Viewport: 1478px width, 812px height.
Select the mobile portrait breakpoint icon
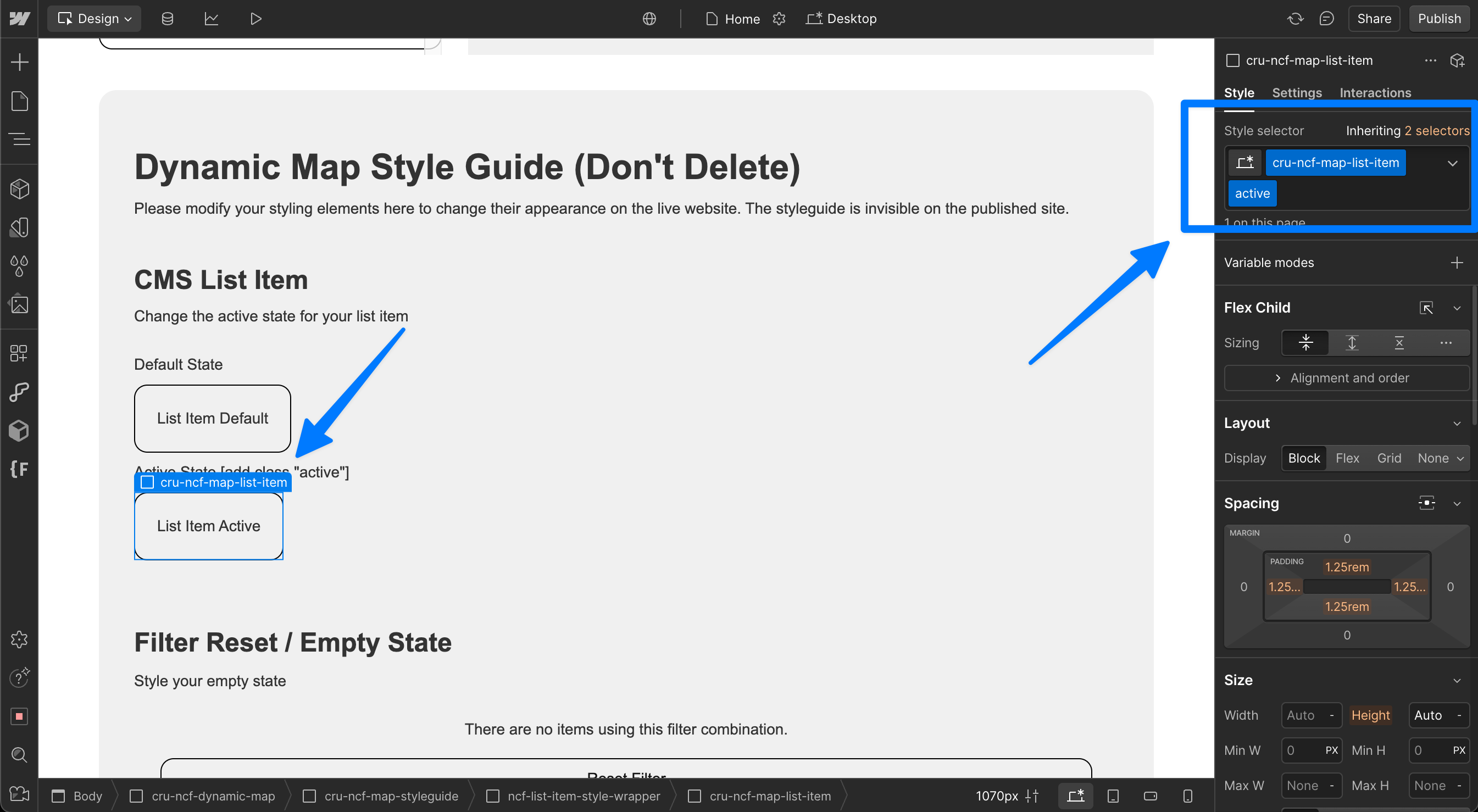(x=1188, y=796)
